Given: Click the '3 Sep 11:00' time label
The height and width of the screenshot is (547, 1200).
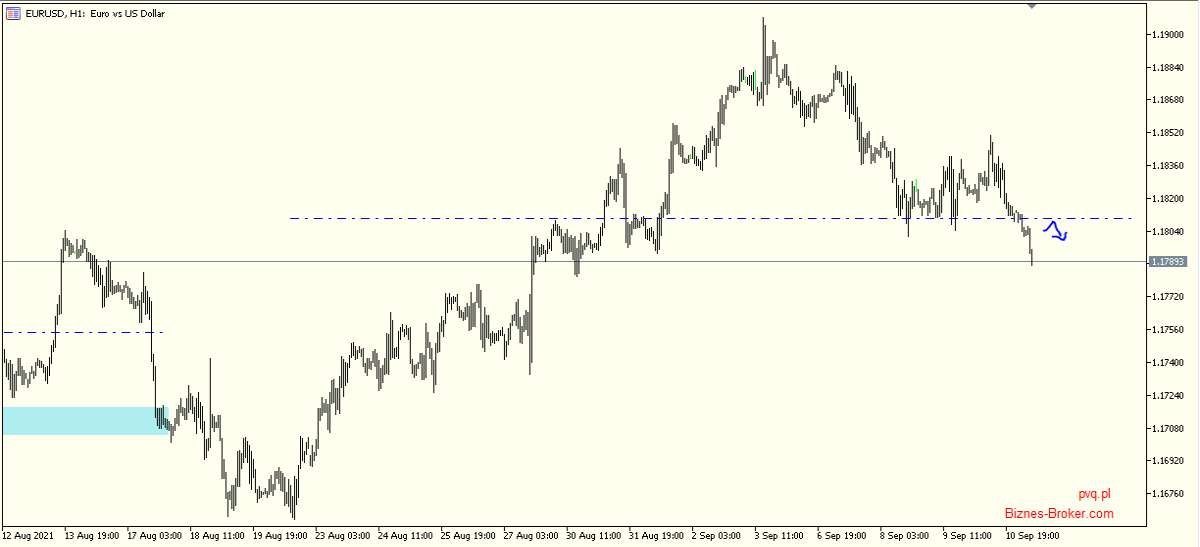Looking at the screenshot, I should click(780, 536).
